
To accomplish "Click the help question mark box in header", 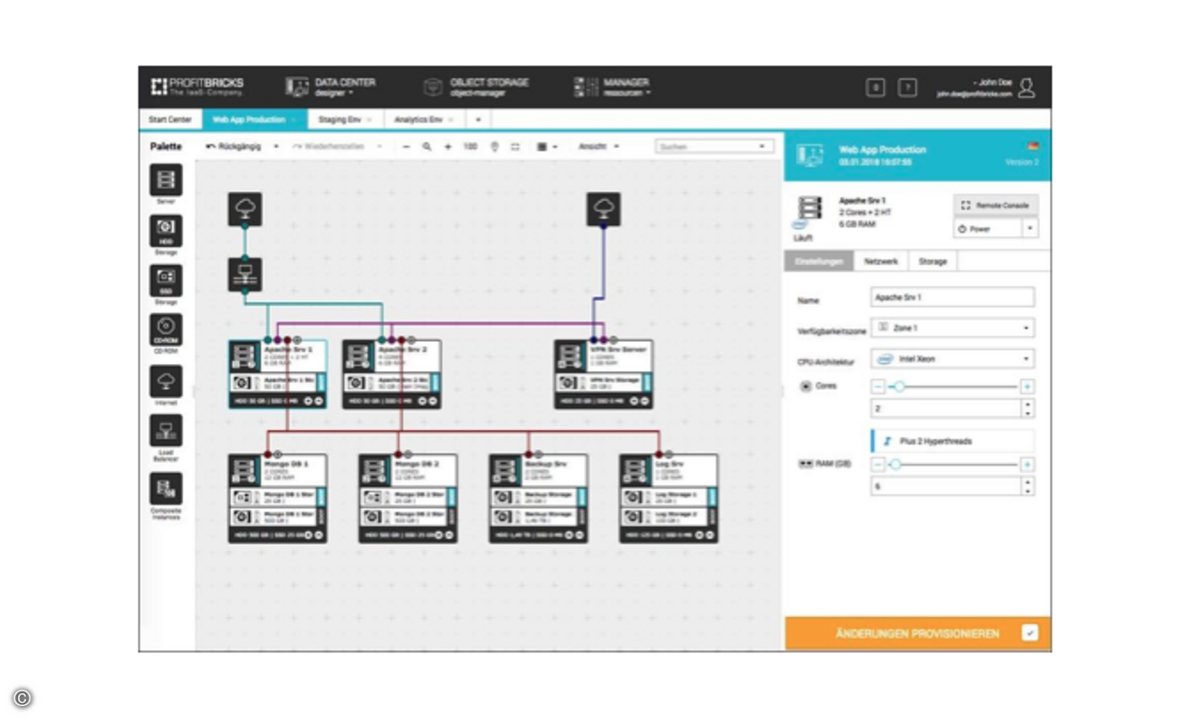I will 907,88.
